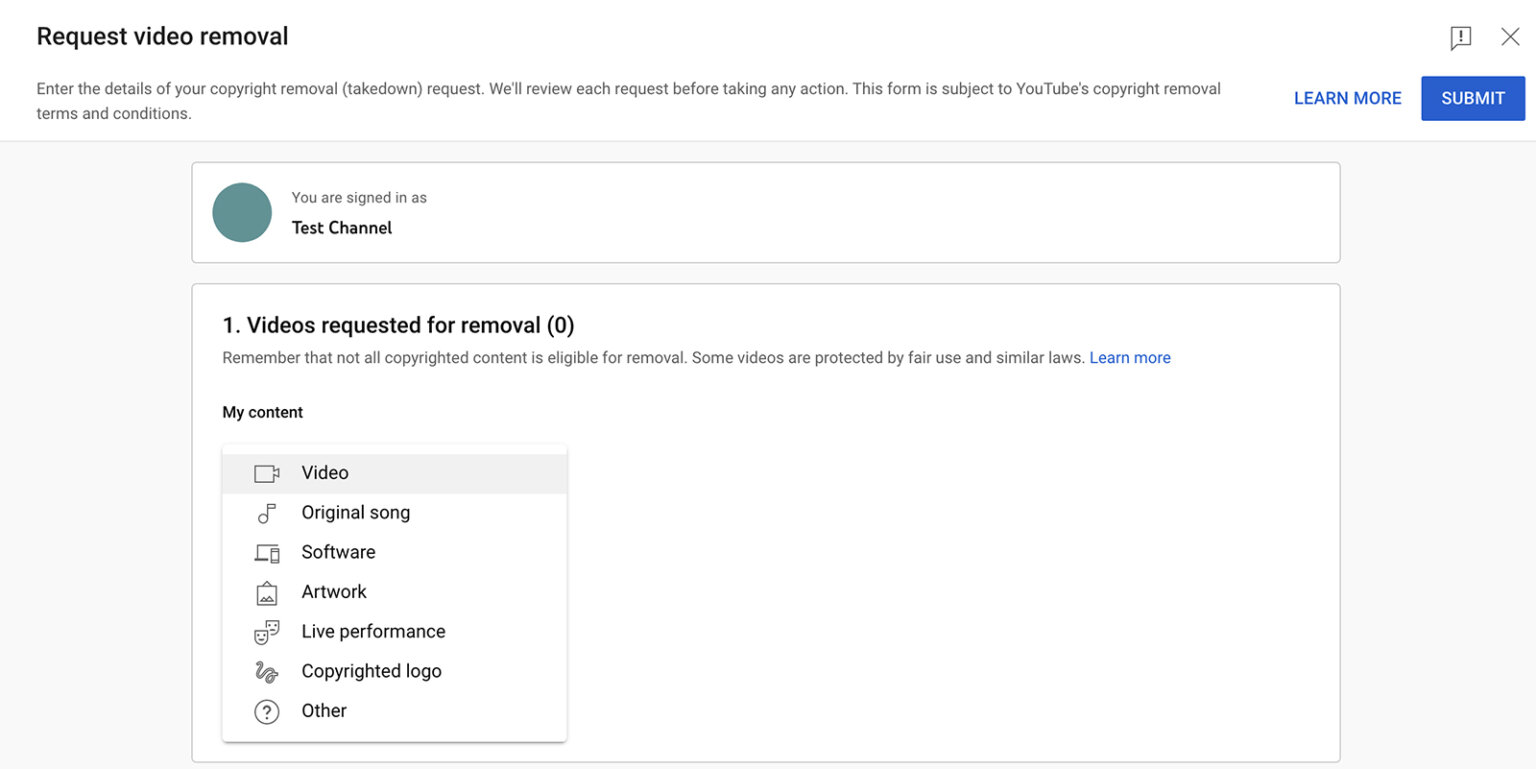
Task: Click the picture icon beside Artwork
Action: pyautogui.click(x=267, y=592)
